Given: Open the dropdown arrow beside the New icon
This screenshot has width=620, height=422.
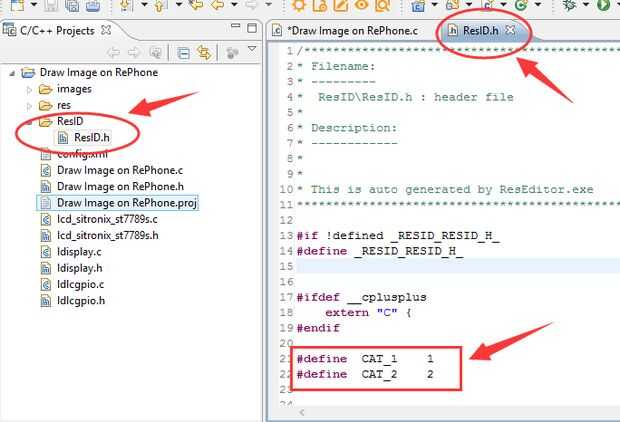Looking at the screenshot, I should coord(34,5).
